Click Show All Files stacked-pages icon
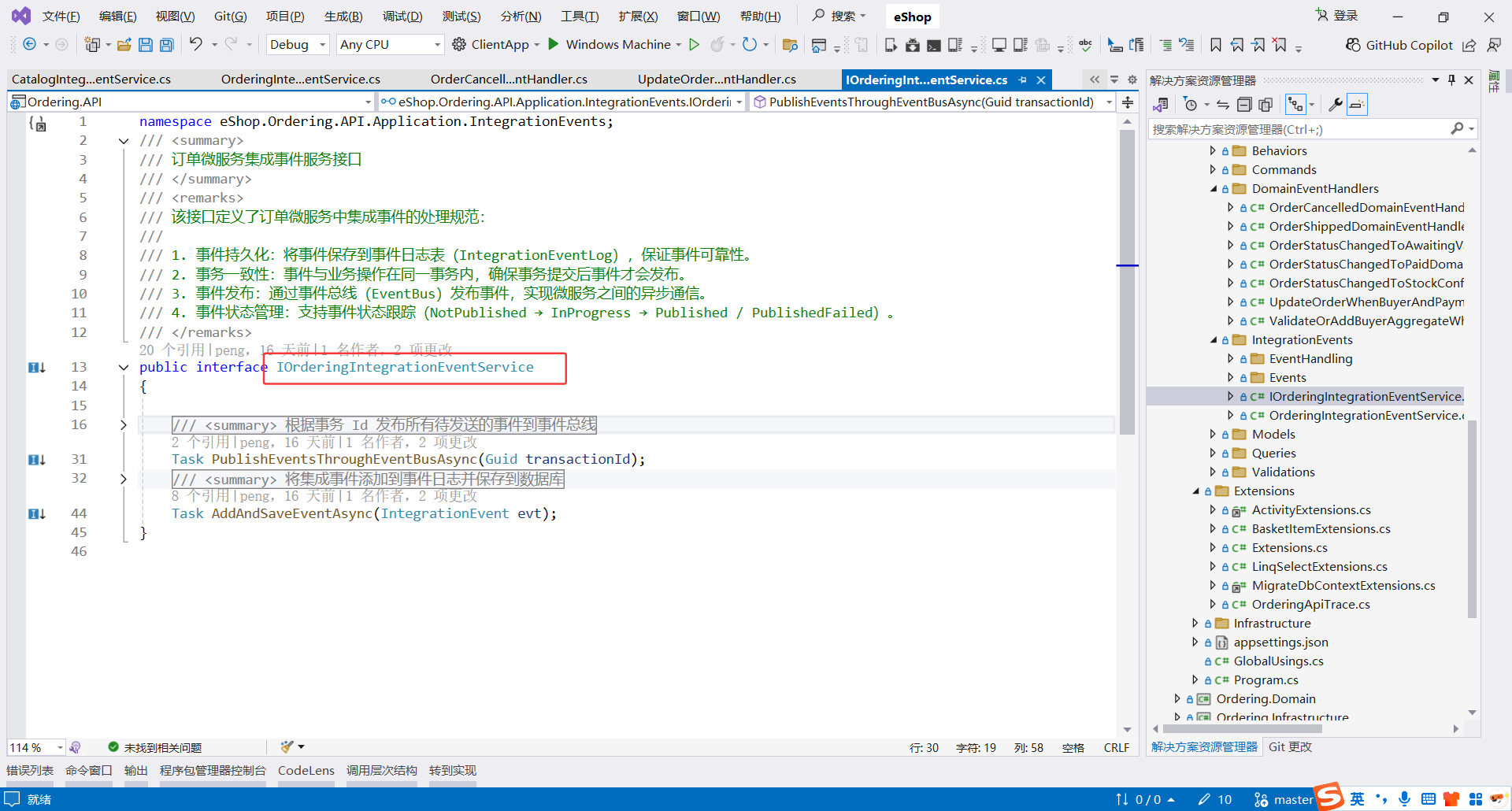 click(x=1266, y=104)
